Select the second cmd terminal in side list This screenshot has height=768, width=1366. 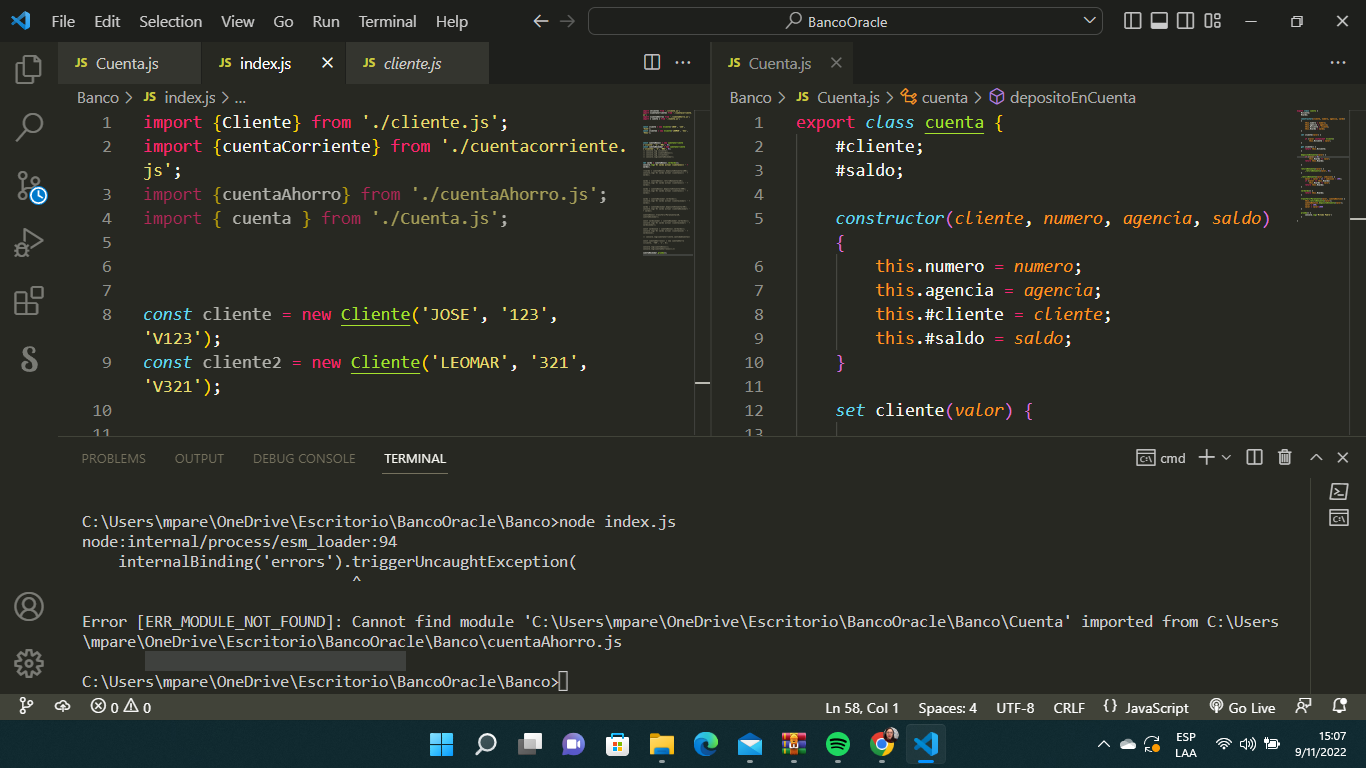click(x=1338, y=518)
